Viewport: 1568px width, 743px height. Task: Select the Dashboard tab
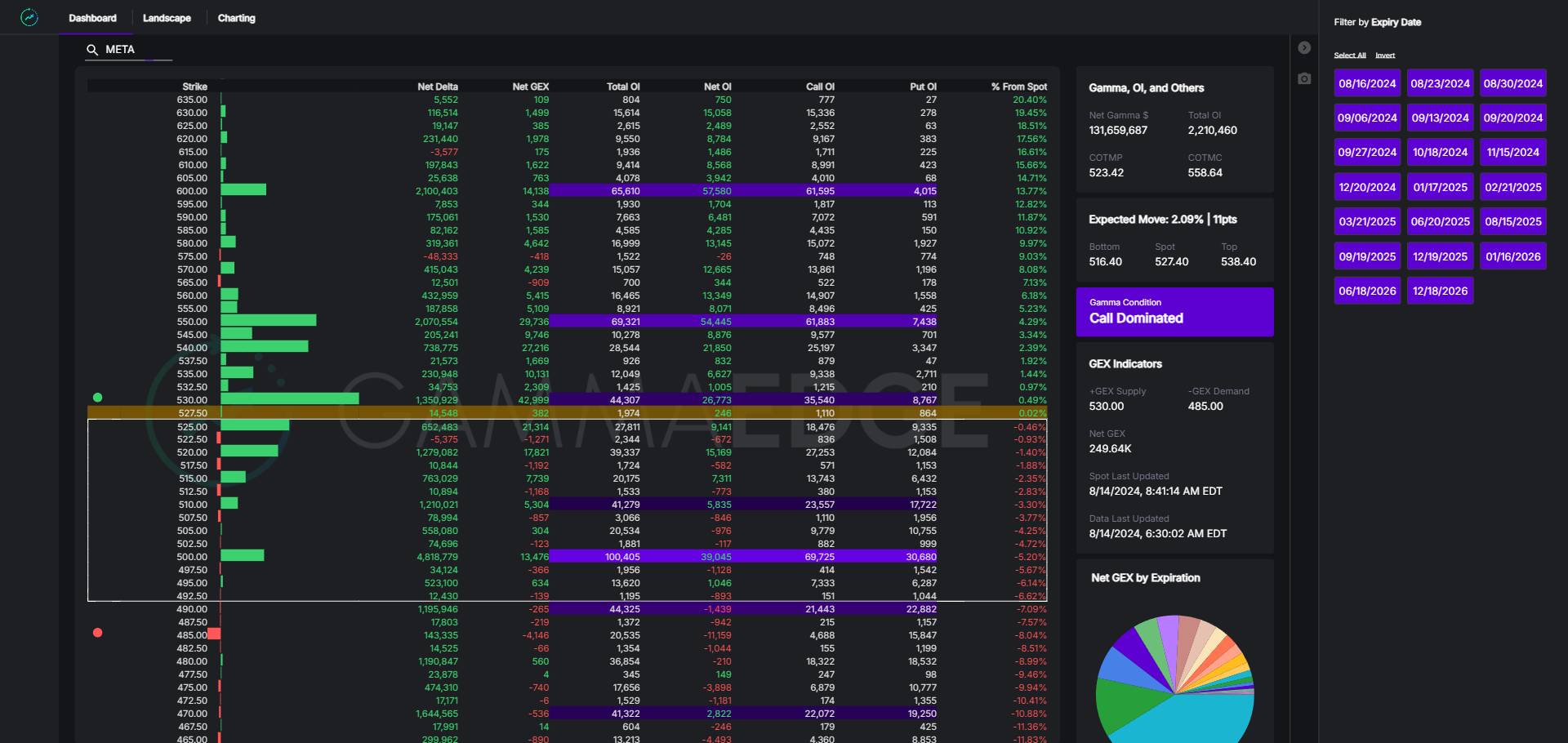tap(92, 18)
